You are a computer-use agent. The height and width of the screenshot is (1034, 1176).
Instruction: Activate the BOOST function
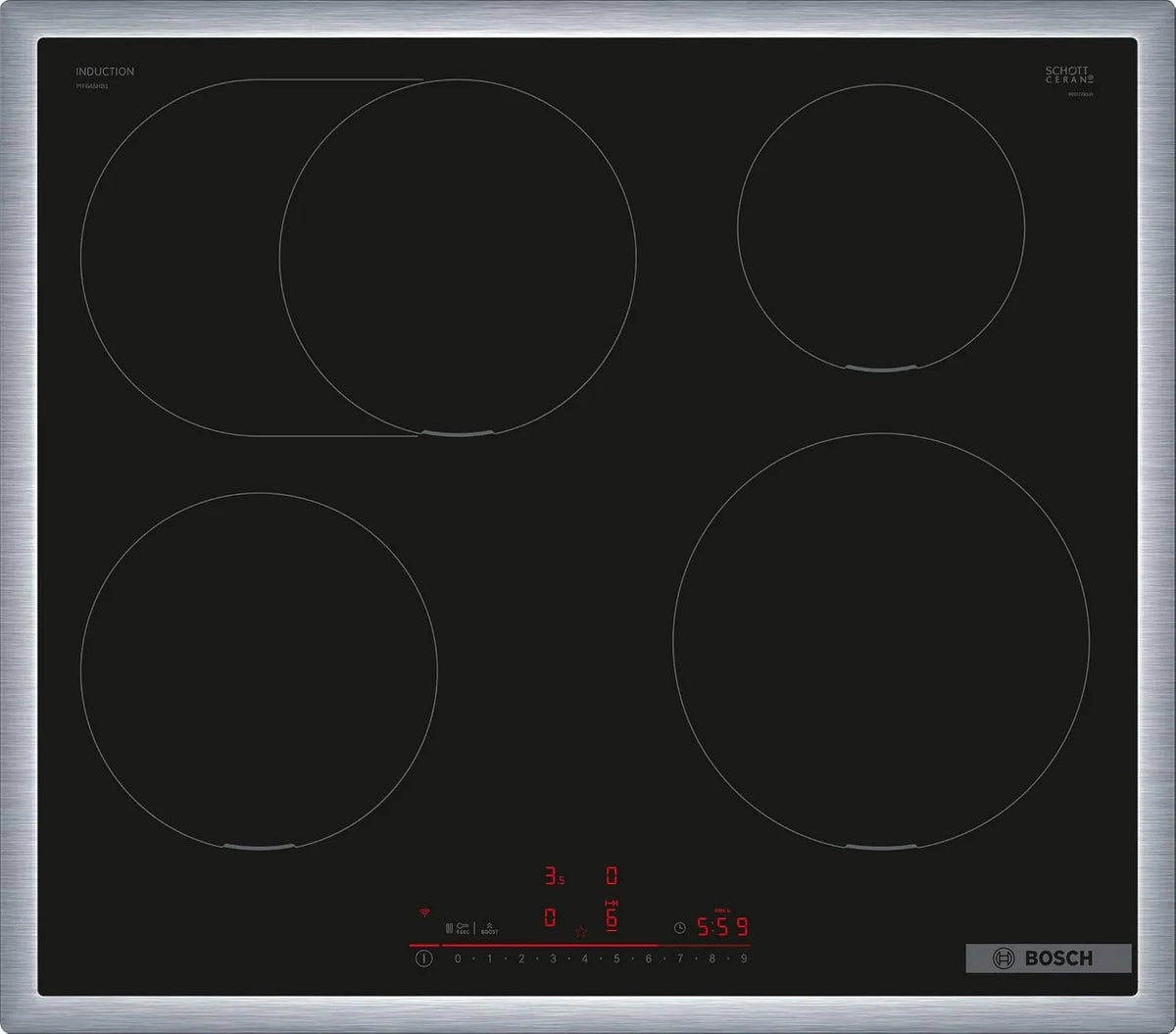(x=489, y=927)
